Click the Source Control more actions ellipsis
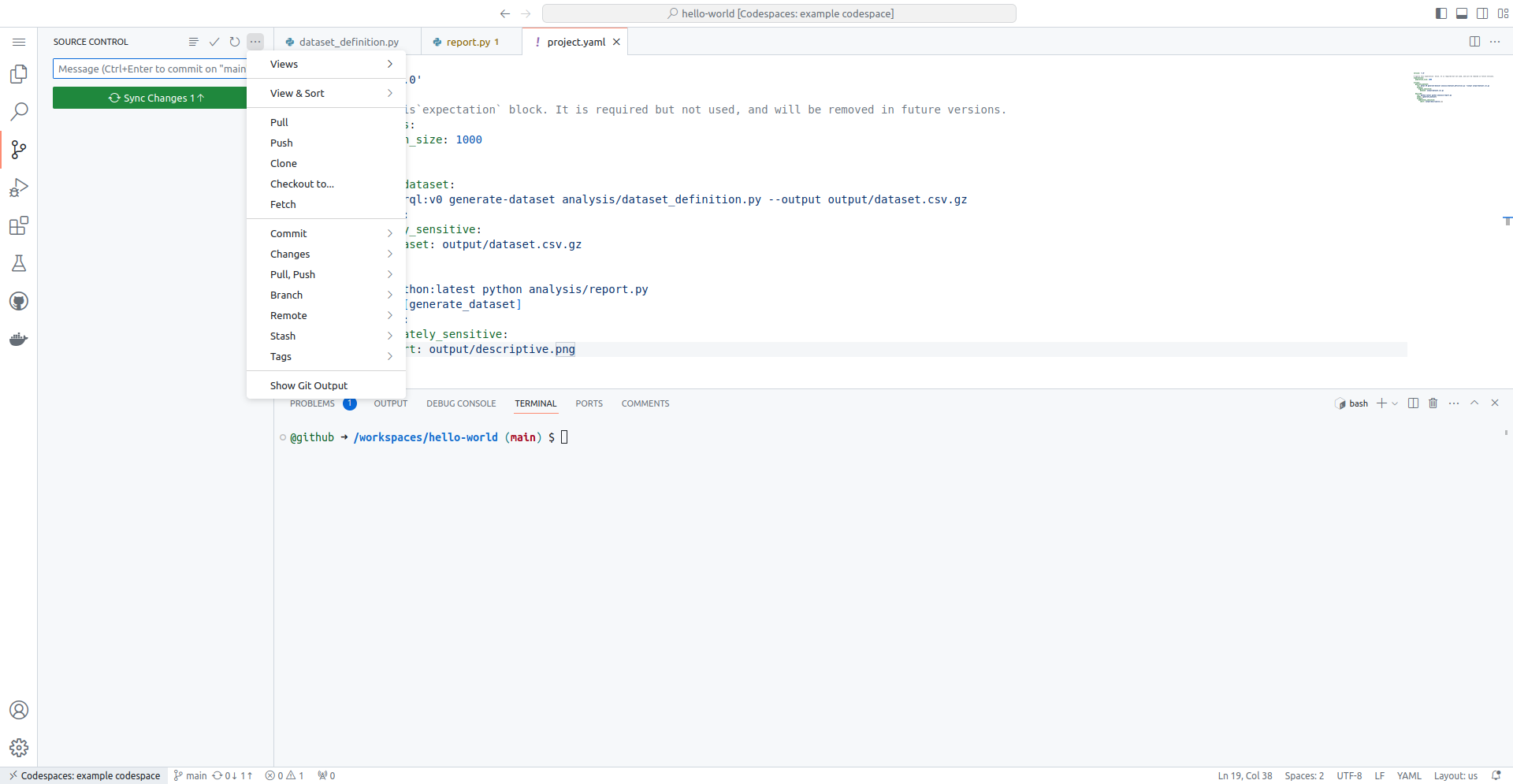Screen dimensions: 1513x784 pyautogui.click(x=255, y=42)
